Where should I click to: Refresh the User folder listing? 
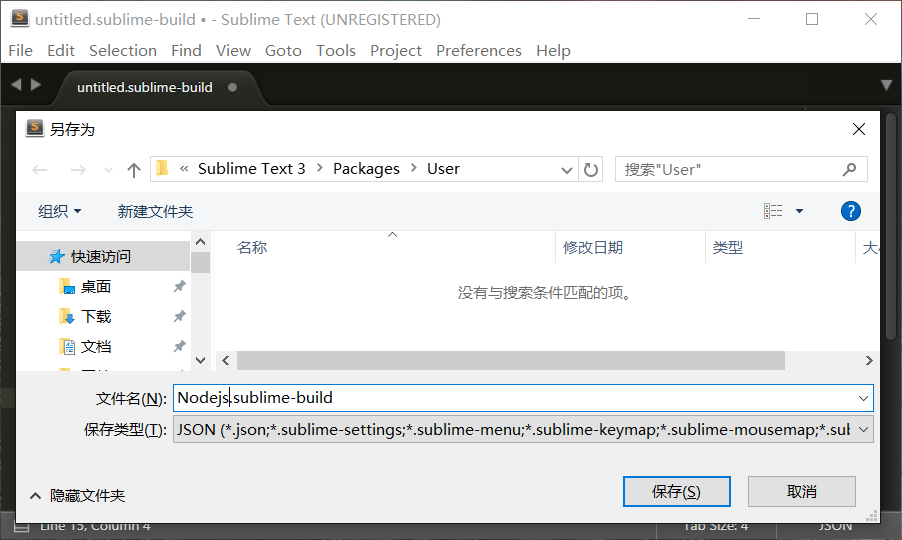click(x=591, y=170)
